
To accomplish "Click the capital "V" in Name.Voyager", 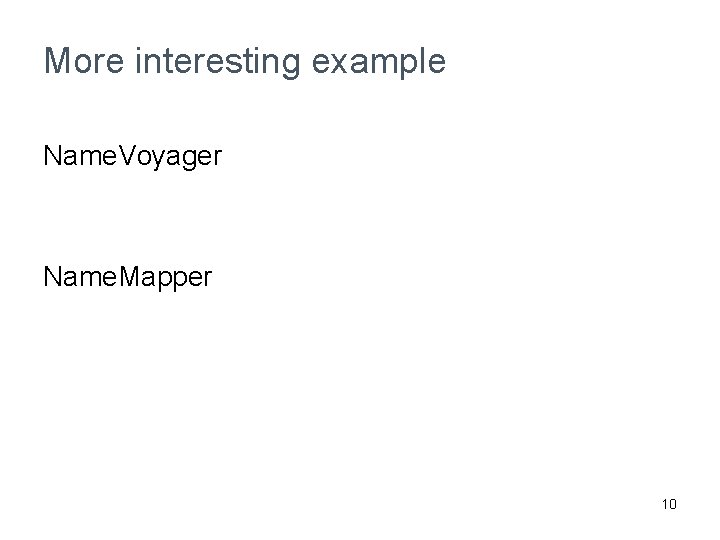I will tap(123, 157).
